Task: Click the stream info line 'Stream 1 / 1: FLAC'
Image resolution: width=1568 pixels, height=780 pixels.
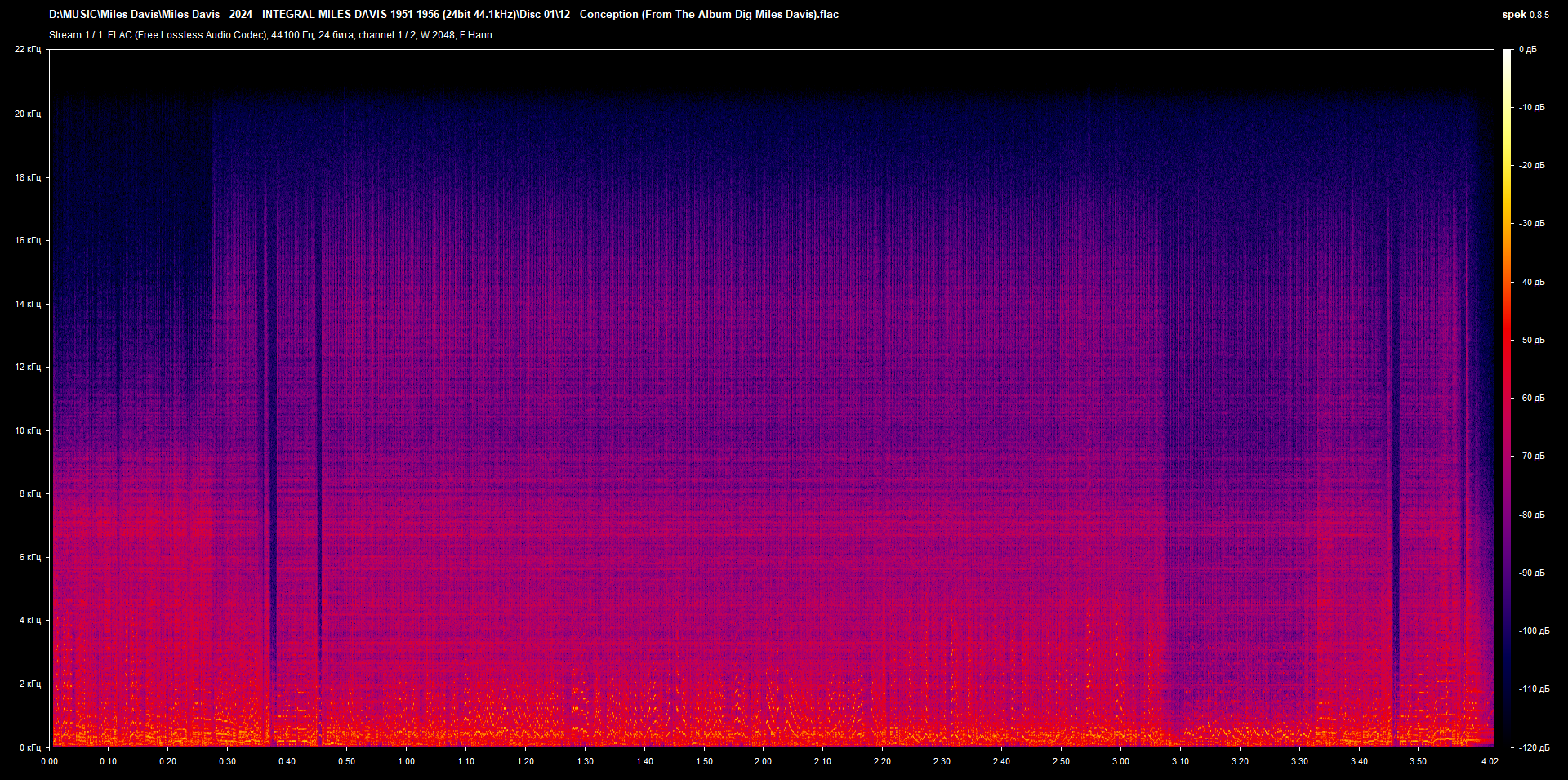Action: tap(270, 35)
